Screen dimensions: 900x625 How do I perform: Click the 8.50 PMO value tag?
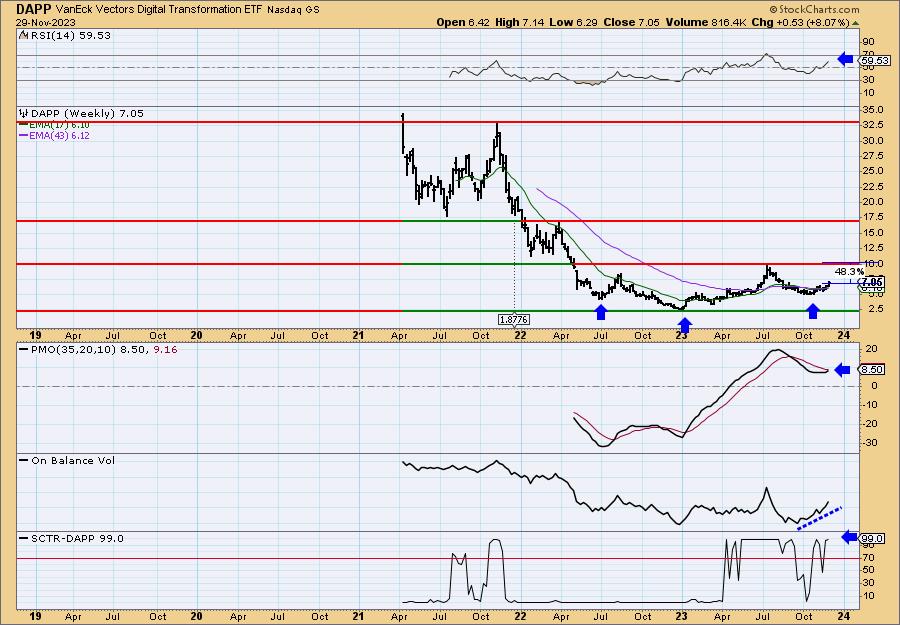(873, 370)
